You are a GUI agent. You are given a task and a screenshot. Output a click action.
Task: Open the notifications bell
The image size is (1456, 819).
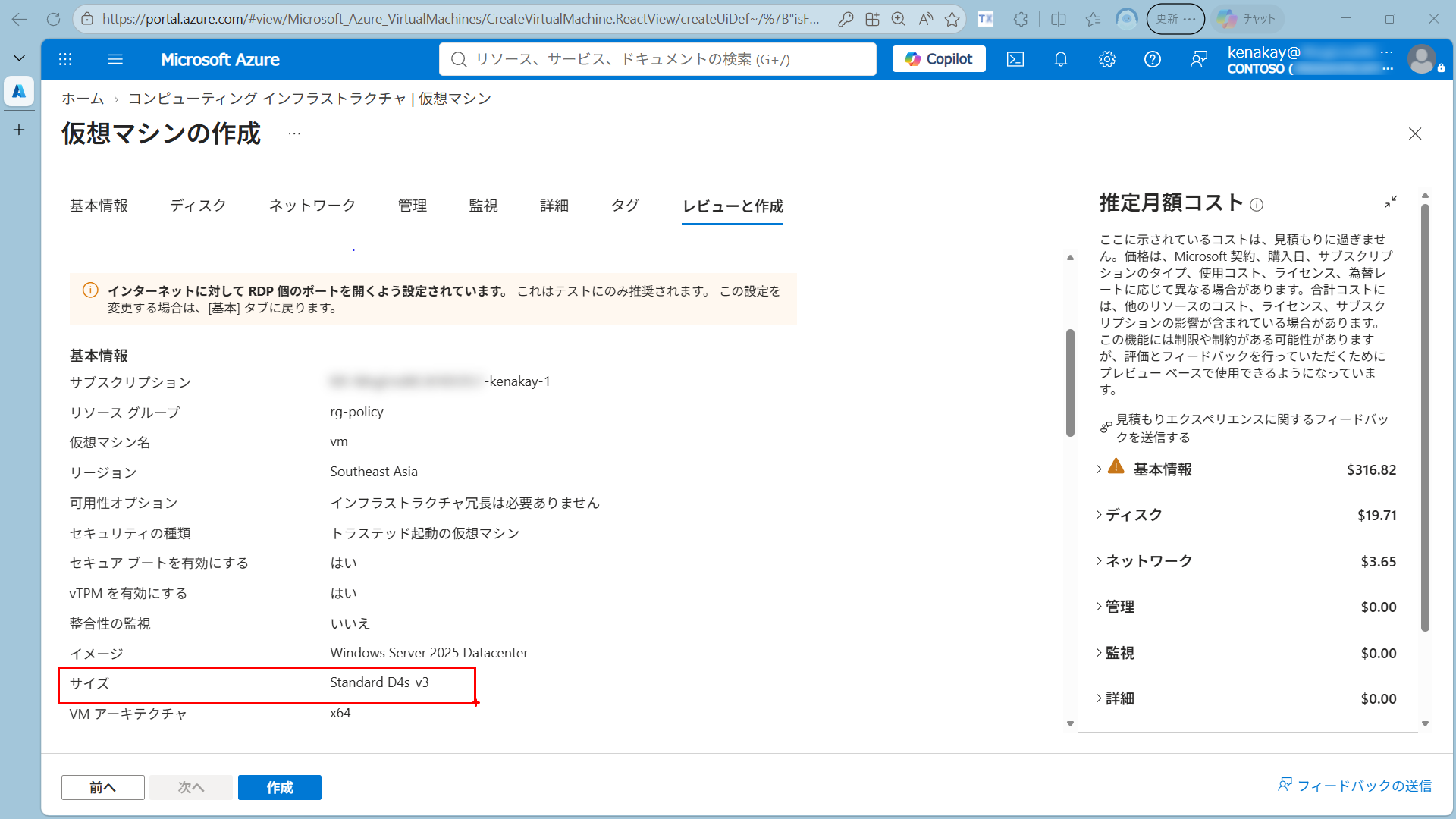click(x=1061, y=59)
